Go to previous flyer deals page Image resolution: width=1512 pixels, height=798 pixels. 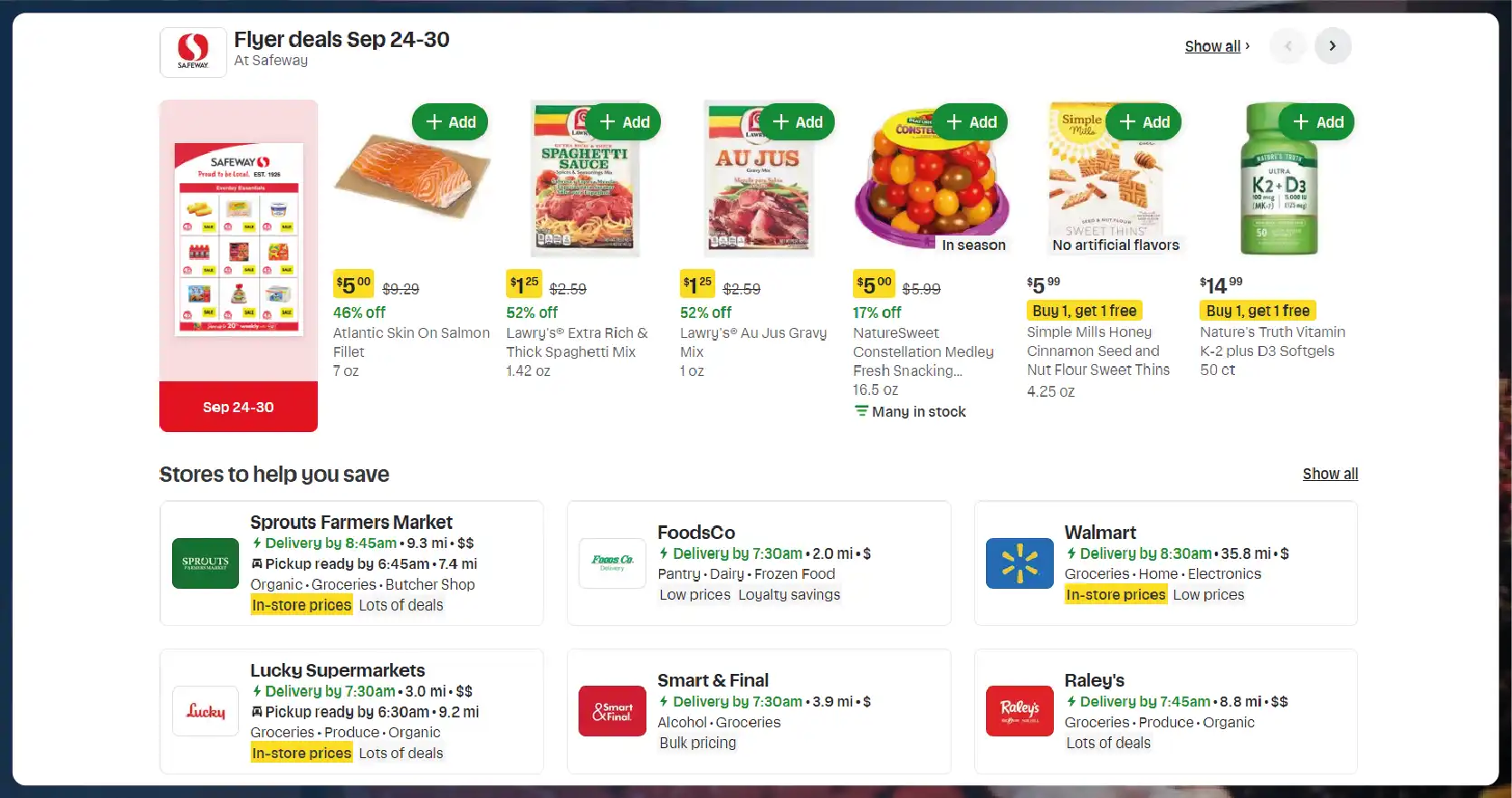(1287, 46)
